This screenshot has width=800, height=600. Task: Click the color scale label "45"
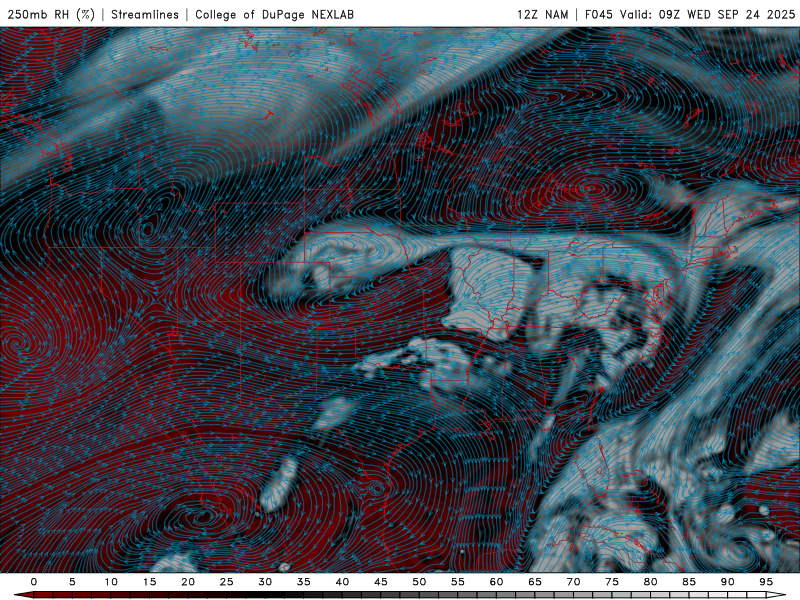(381, 582)
